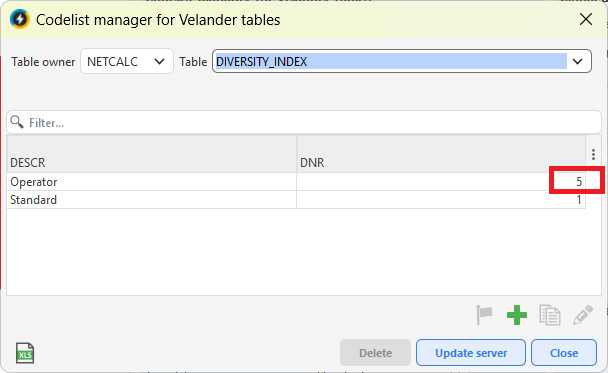Open the Table owner NETCALC dropdown
Viewport: 608px width, 373px height.
click(x=127, y=61)
